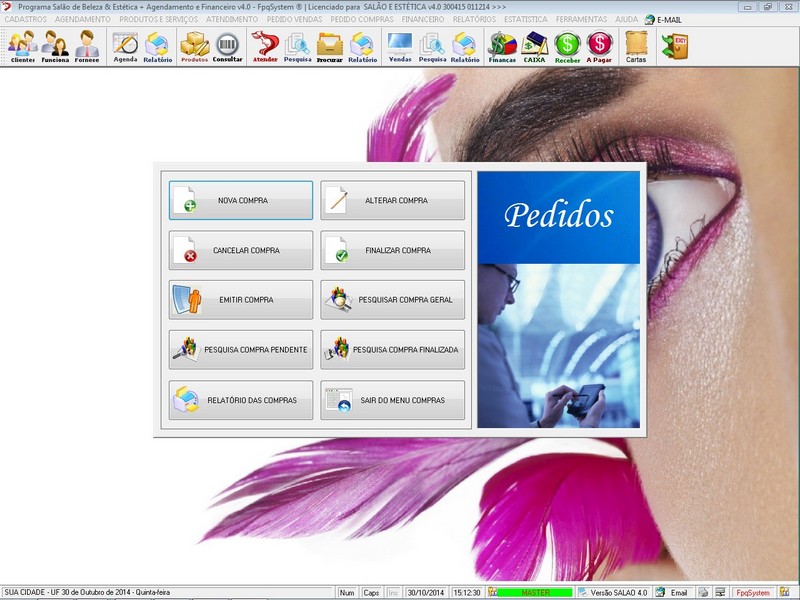The height and width of the screenshot is (600, 800).
Task: Open the Clientes toolbar icon
Action: point(23,46)
